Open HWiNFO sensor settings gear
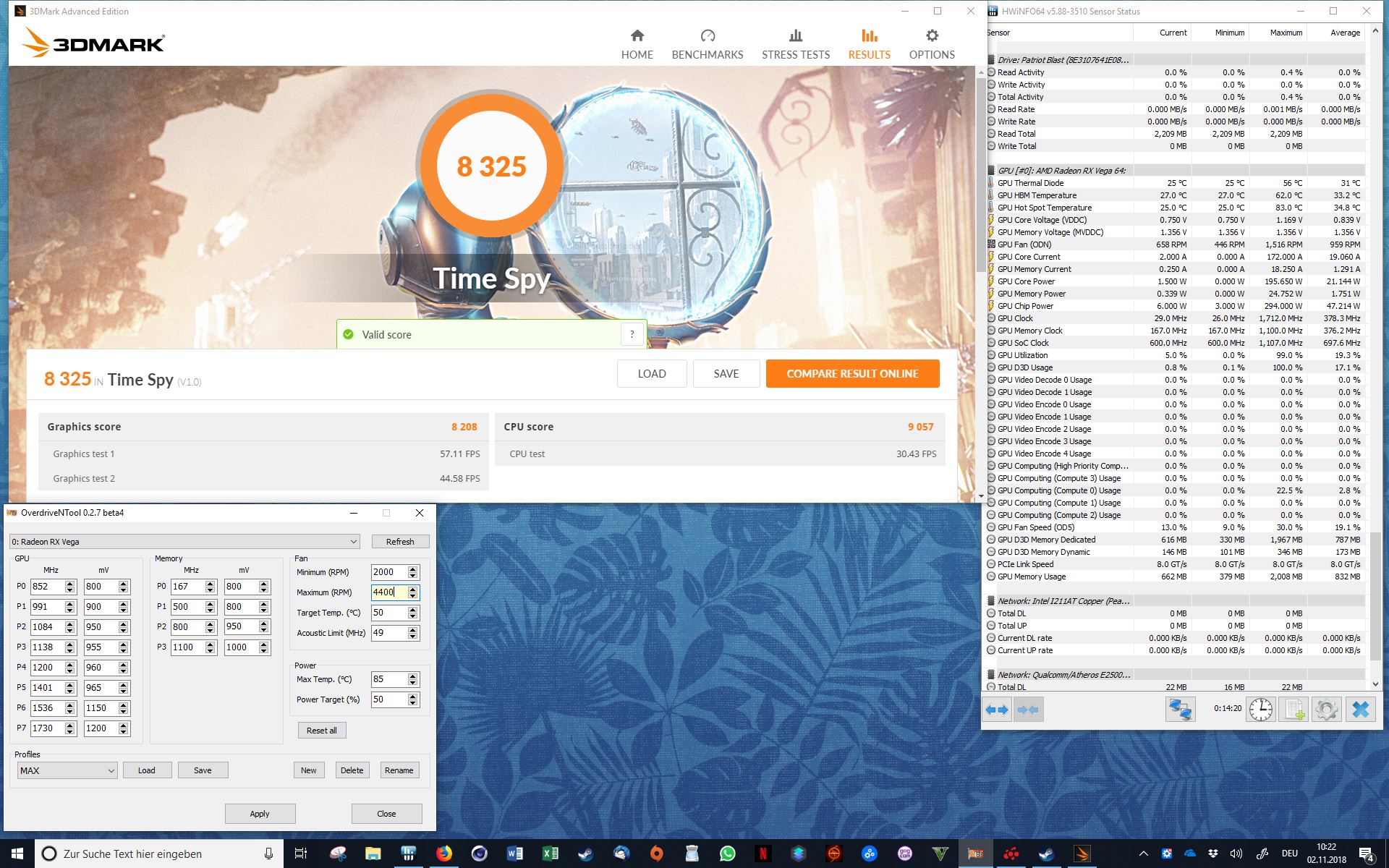The width and height of the screenshot is (1389, 868). pyautogui.click(x=1326, y=710)
